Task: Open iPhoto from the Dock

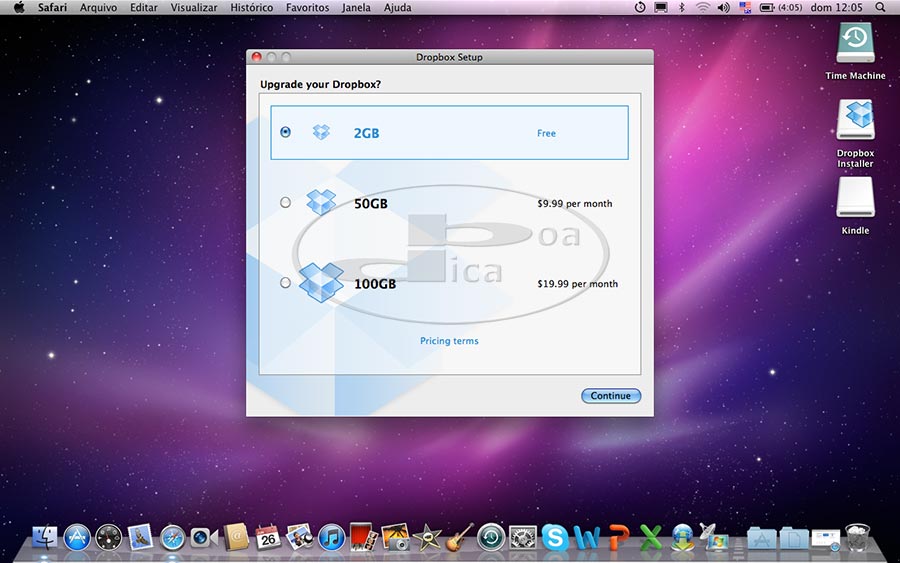Action: coord(395,538)
